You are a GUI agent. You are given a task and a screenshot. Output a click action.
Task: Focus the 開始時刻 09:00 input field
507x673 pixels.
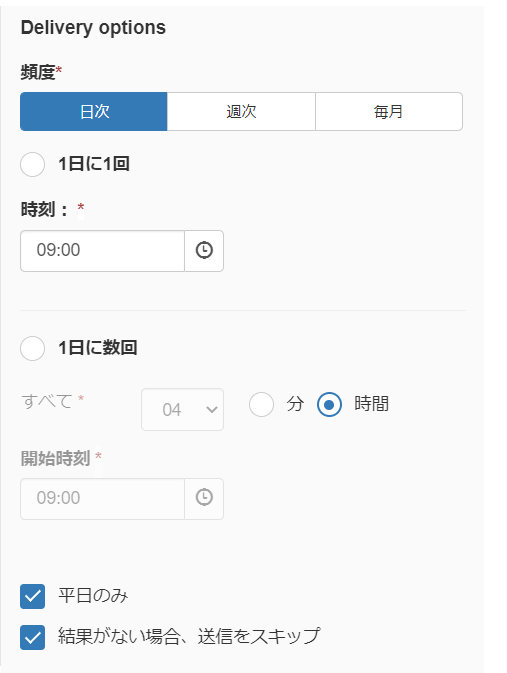(x=102, y=499)
